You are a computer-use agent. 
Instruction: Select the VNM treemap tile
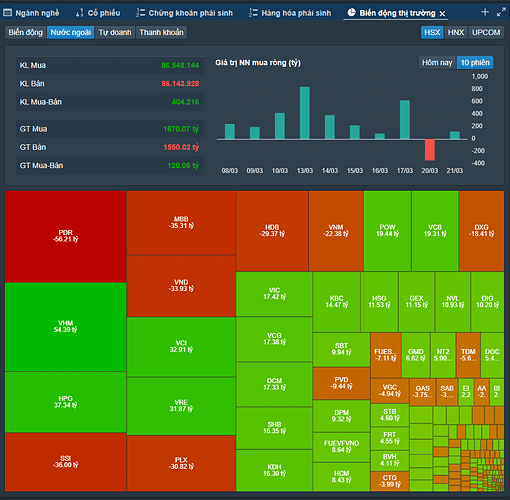(336, 231)
